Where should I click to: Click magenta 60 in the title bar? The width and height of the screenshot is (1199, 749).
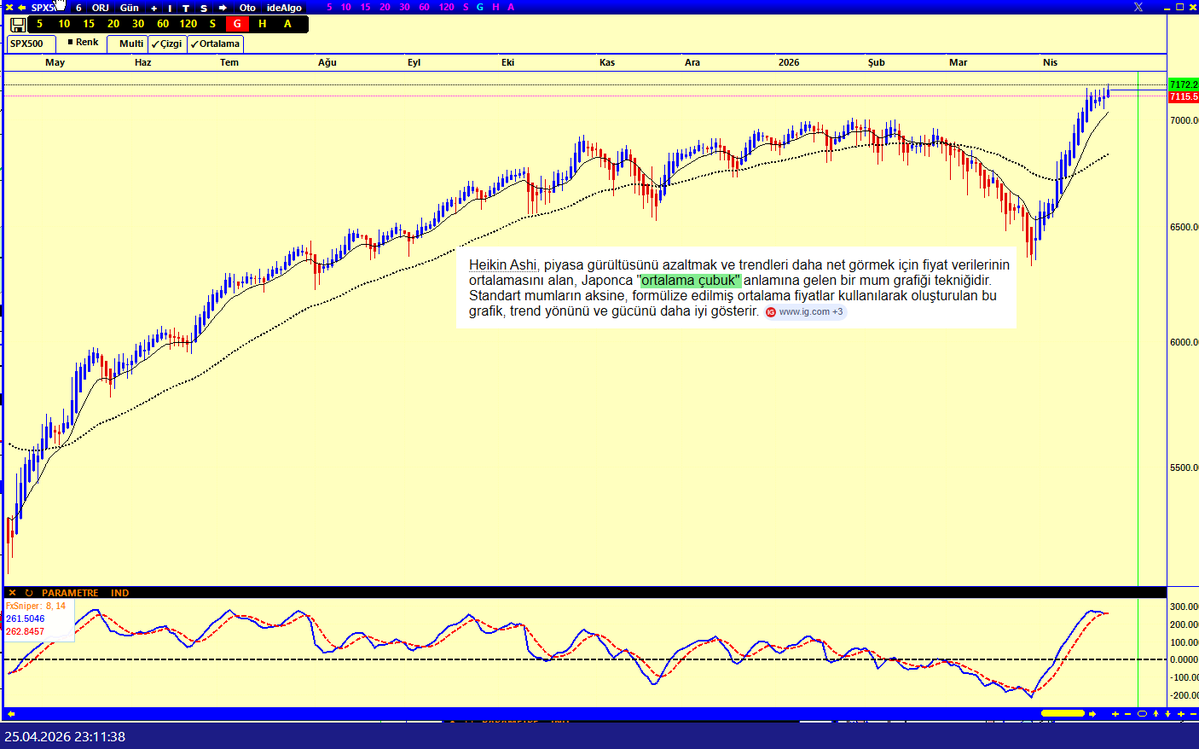(424, 7)
